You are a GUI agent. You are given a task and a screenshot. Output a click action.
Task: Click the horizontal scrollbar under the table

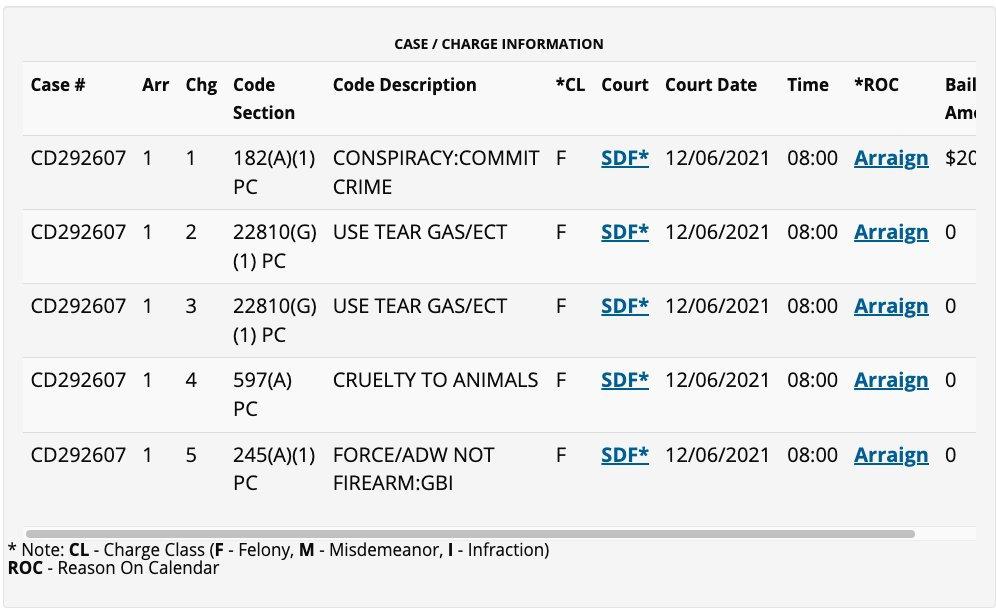[x=470, y=534]
